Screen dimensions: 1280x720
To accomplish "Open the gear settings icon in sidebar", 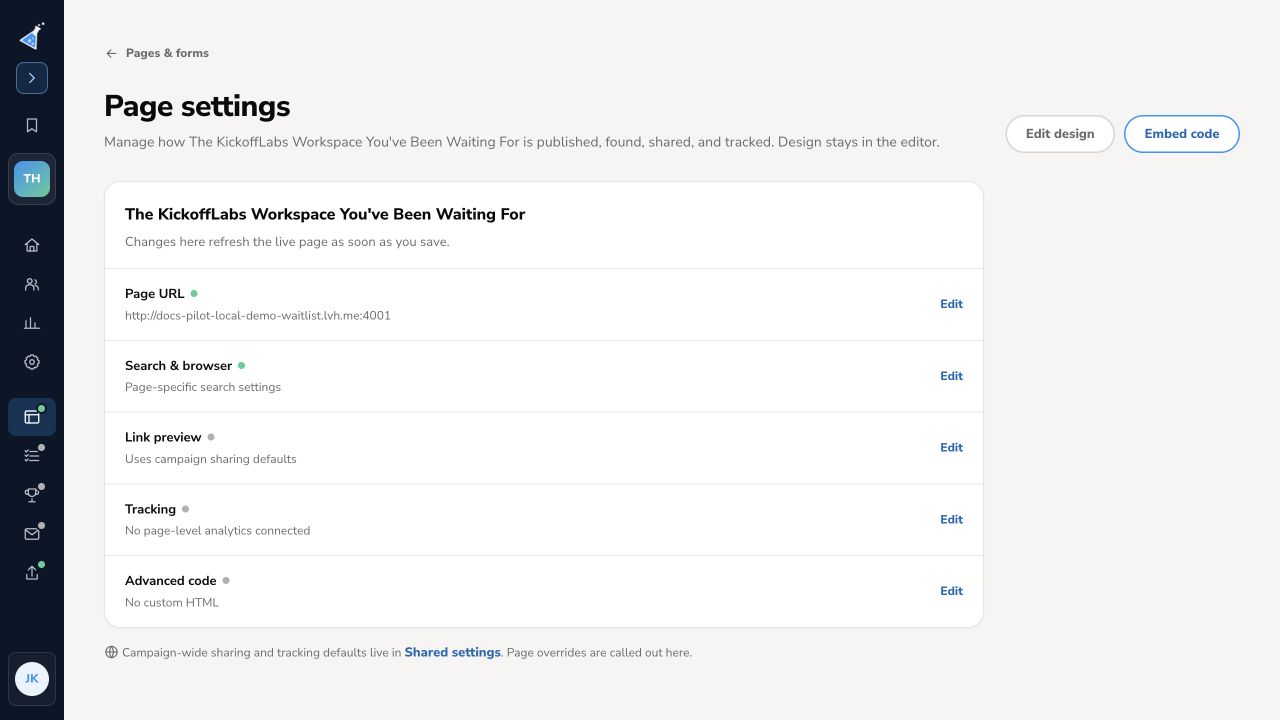I will (32, 362).
